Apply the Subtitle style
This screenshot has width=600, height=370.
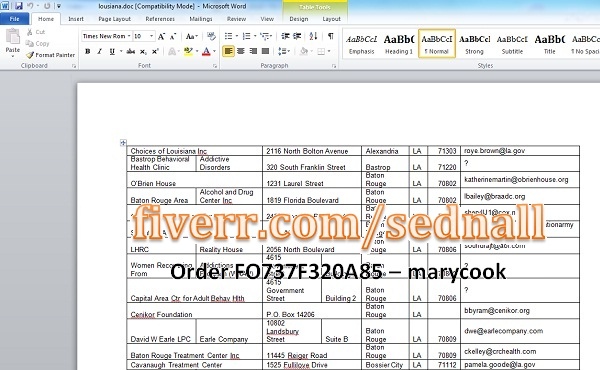512,44
